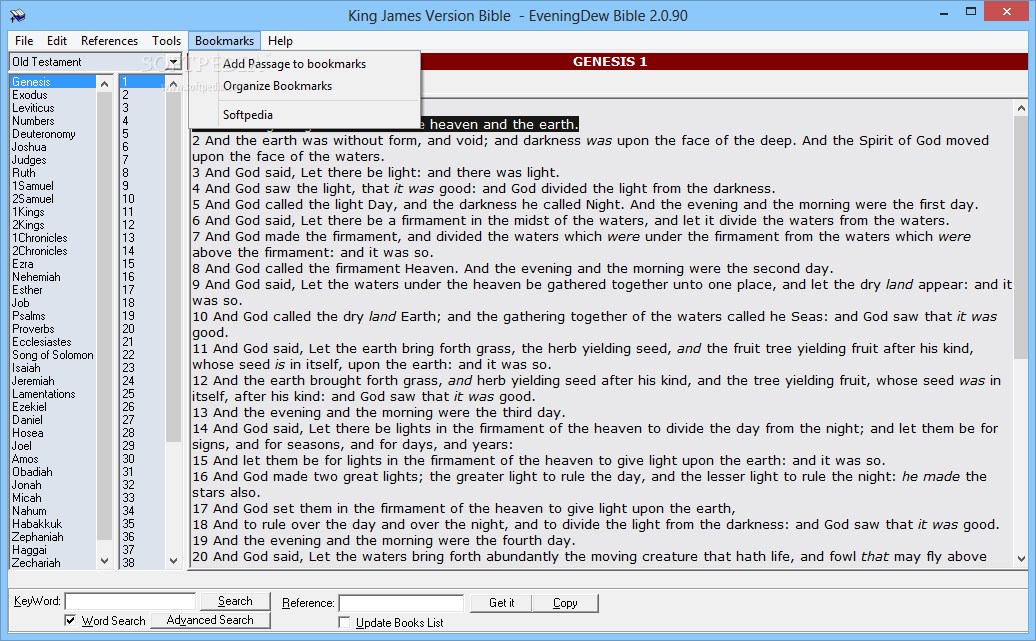1036x641 pixels.
Task: Select Habakkuk in the book list
Action: 53,524
